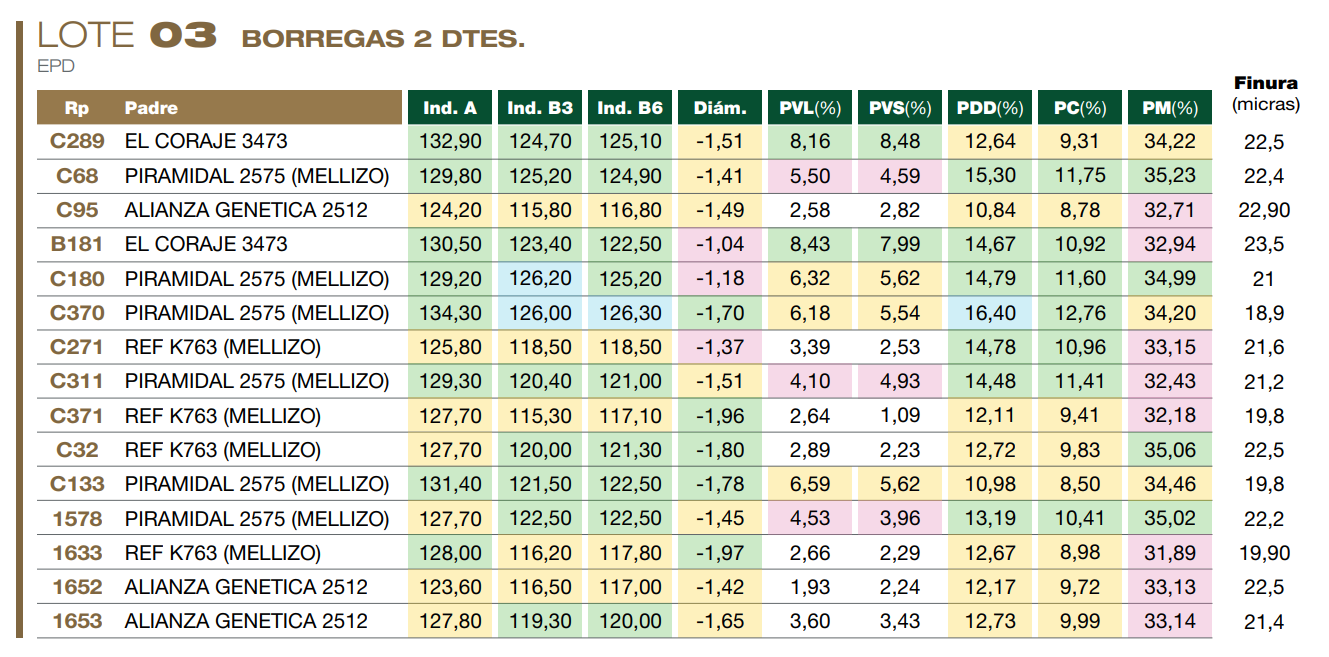Select the PVL(%) column header
This screenshot has height=657, width=1329.
[810, 108]
